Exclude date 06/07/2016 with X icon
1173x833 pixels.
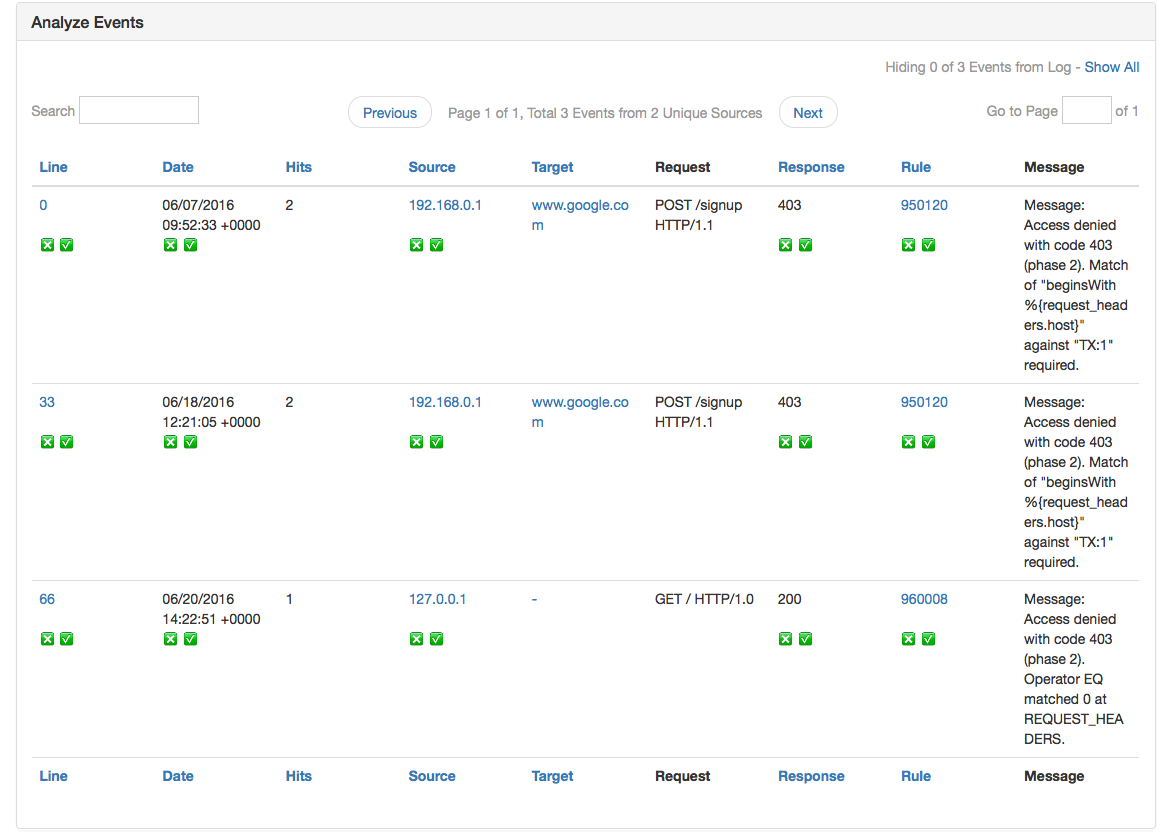click(170, 244)
